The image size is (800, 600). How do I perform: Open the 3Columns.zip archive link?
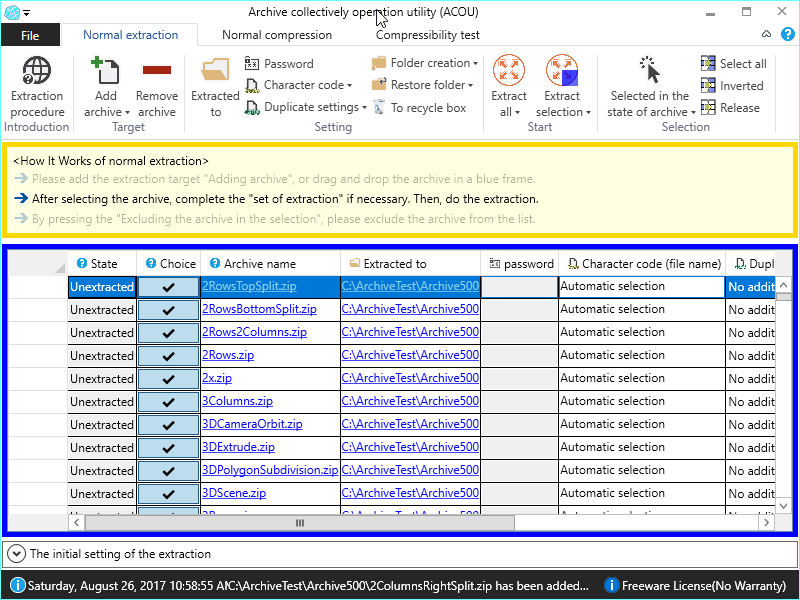coord(237,401)
